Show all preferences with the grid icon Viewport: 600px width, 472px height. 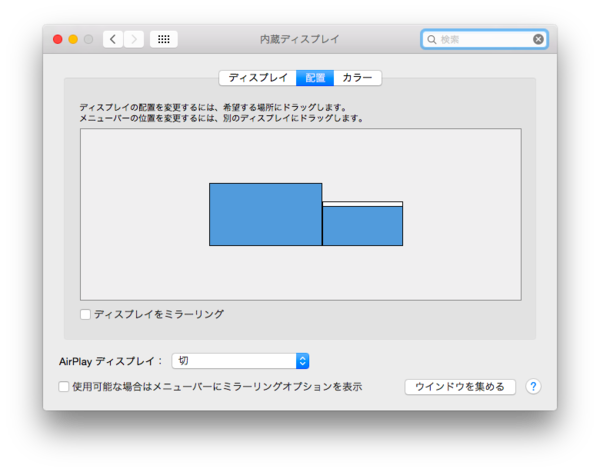coord(164,39)
